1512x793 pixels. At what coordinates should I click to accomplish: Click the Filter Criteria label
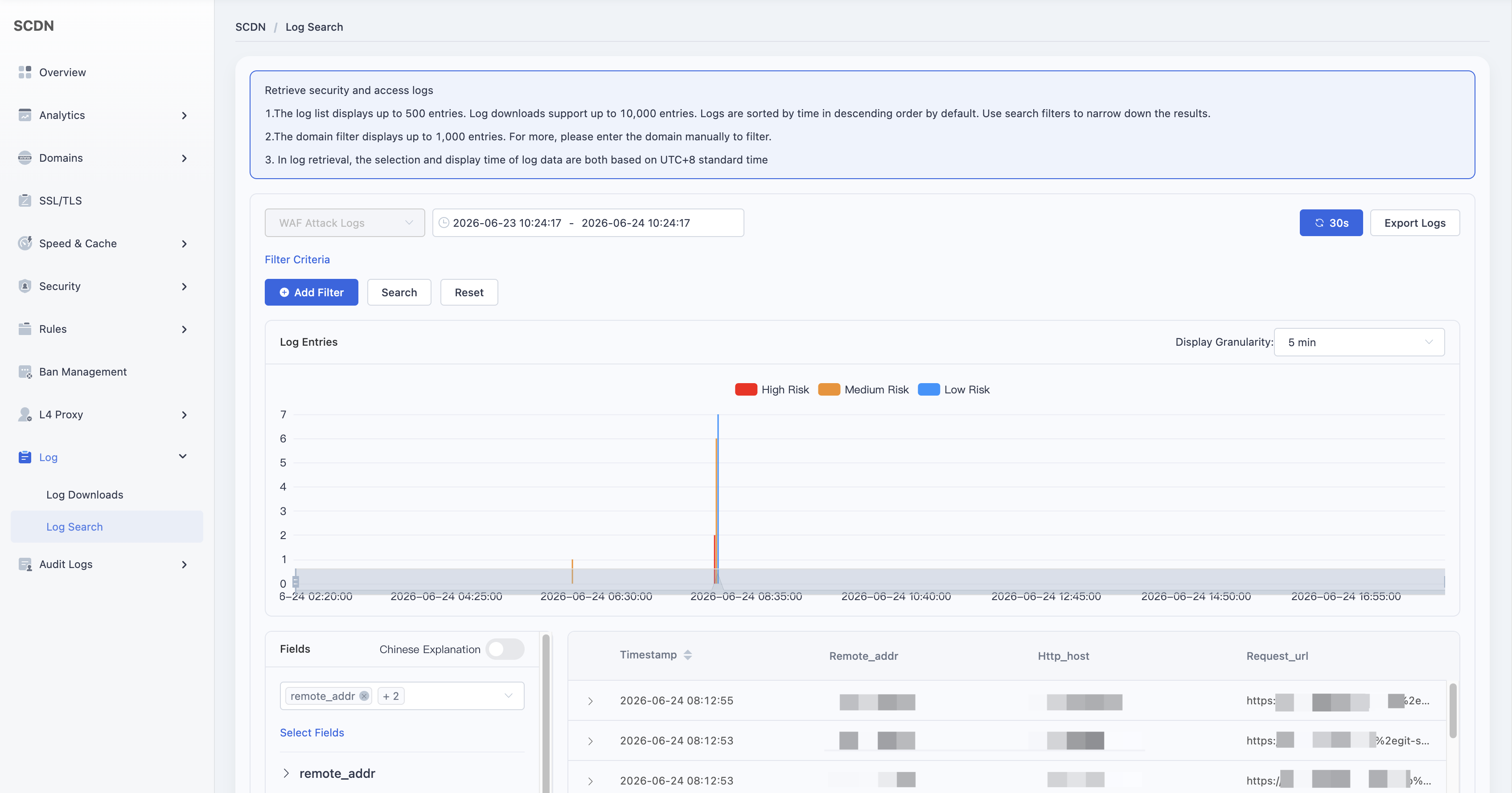click(297, 259)
